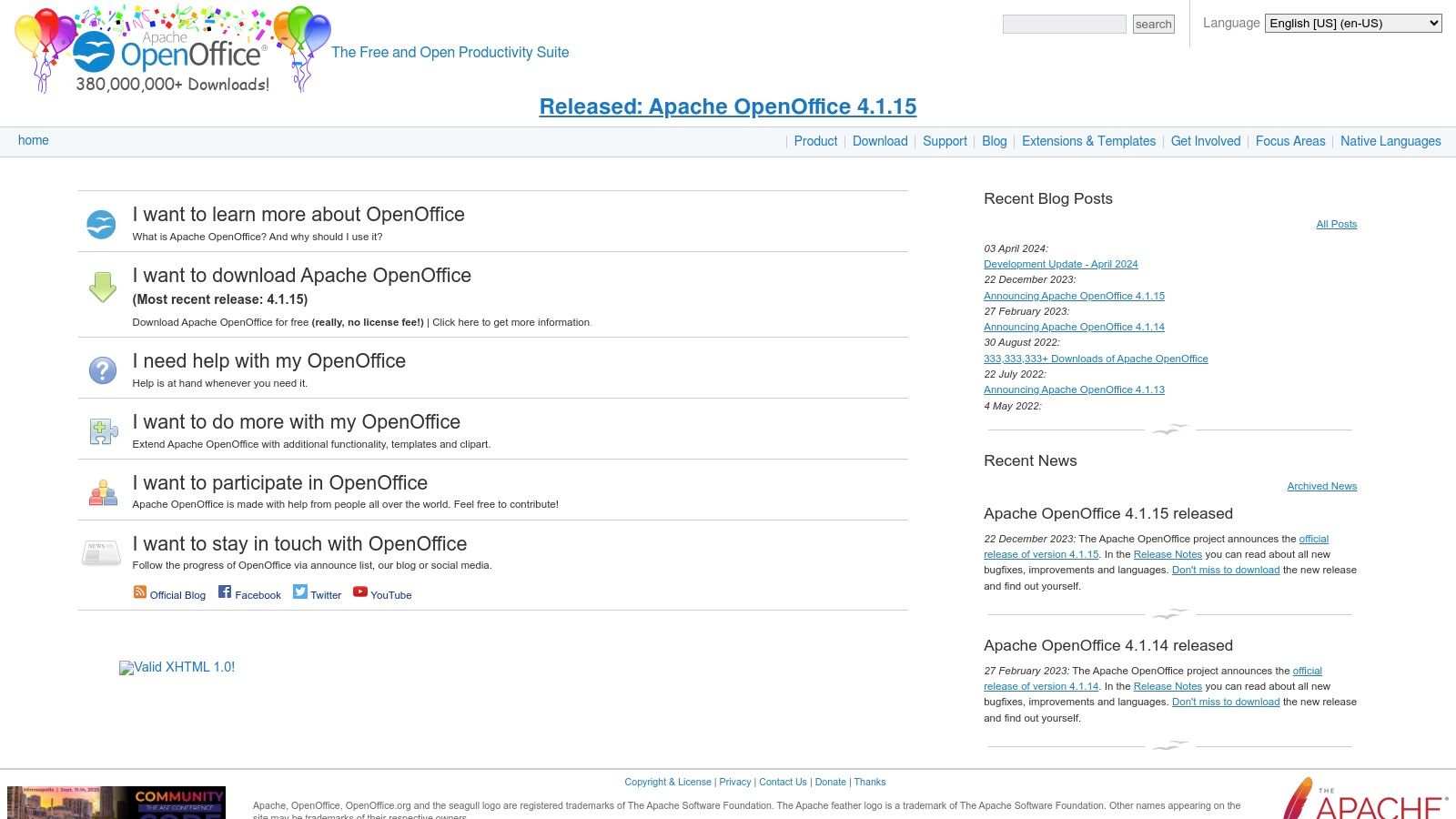
Task: Click 'Don't miss to download' in 4.1.15 news
Action: pos(1226,570)
